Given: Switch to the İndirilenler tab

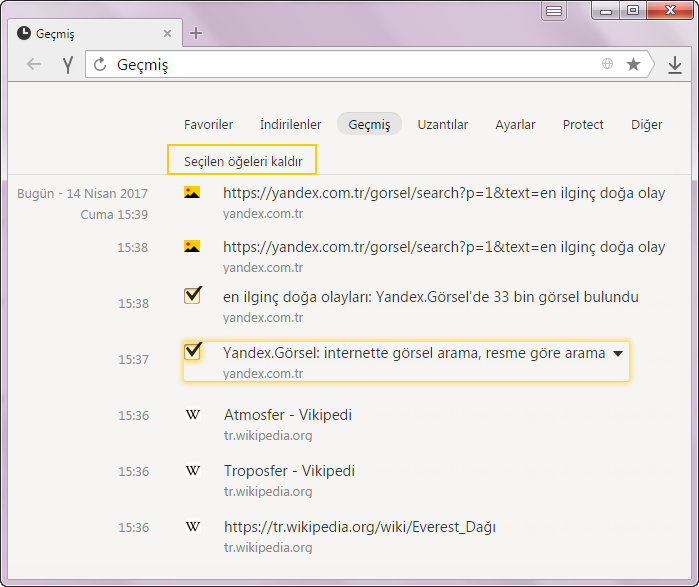Looking at the screenshot, I should pyautogui.click(x=290, y=124).
